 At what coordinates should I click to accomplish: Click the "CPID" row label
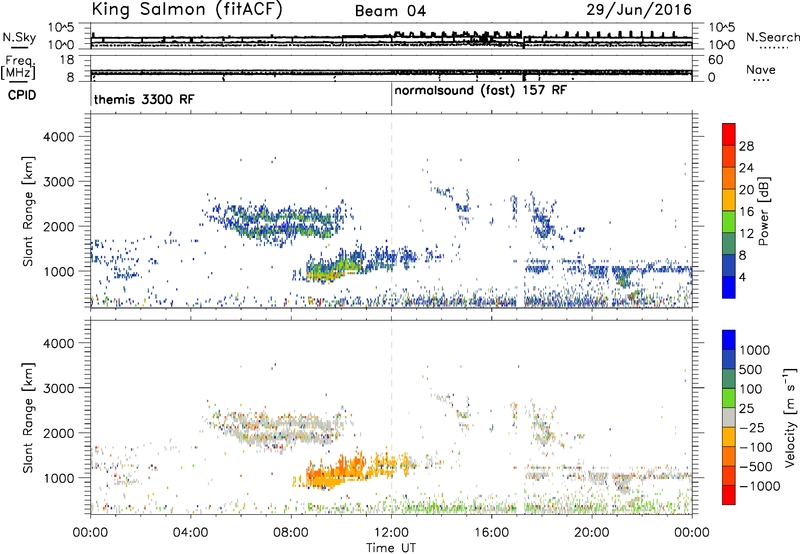[22, 95]
